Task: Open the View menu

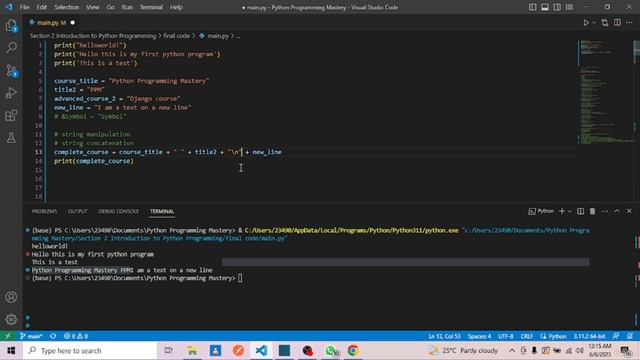Action: (93, 7)
